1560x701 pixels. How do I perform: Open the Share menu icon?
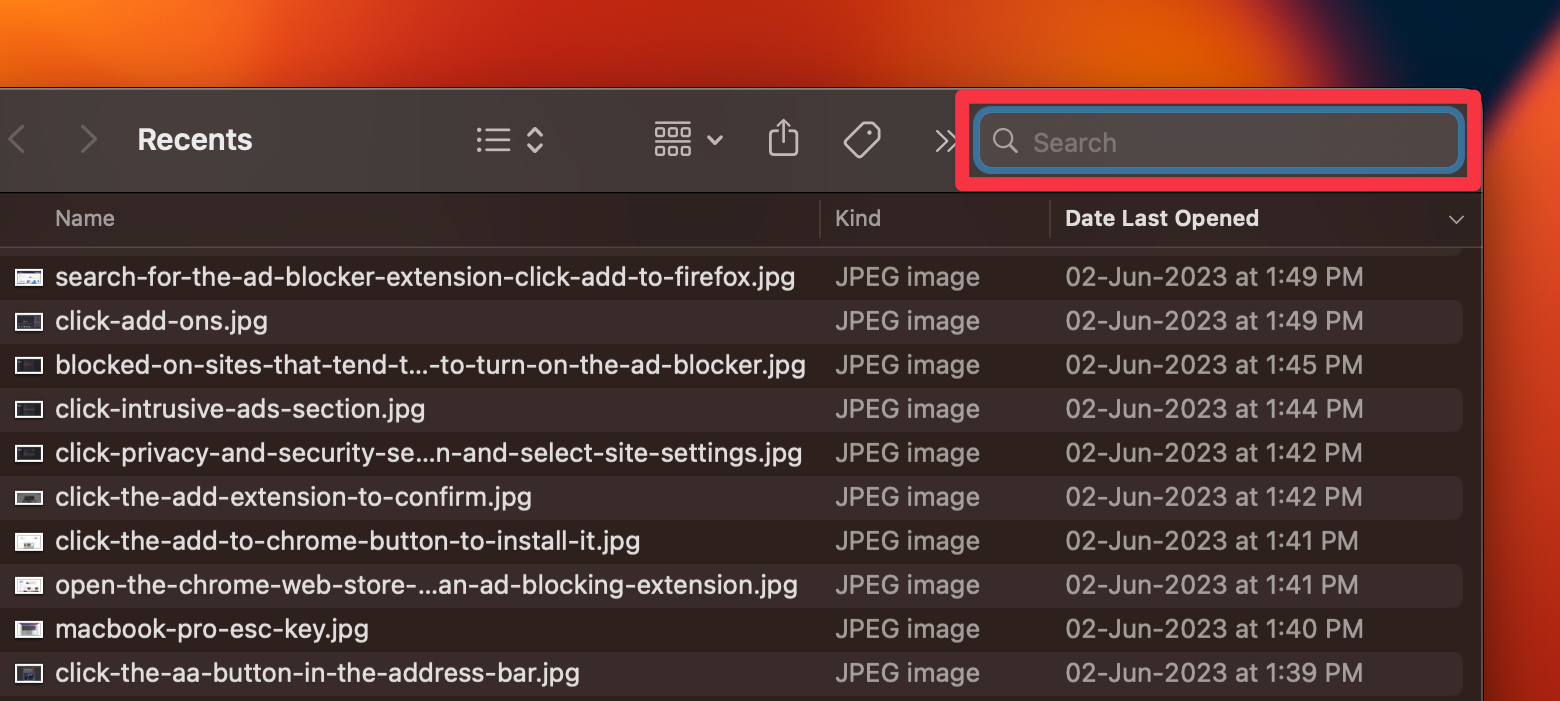point(783,139)
